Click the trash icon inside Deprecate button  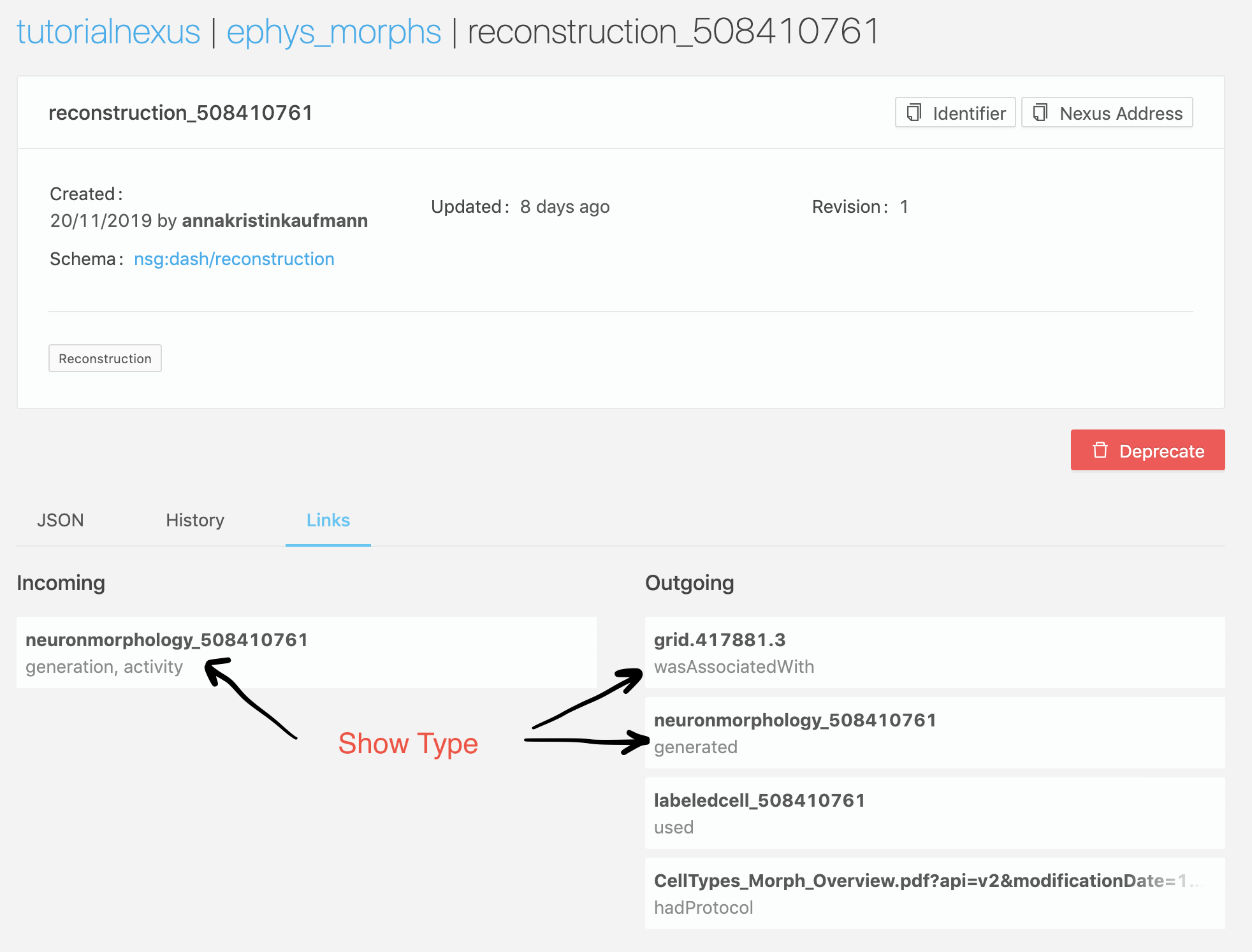pyautogui.click(x=1100, y=451)
